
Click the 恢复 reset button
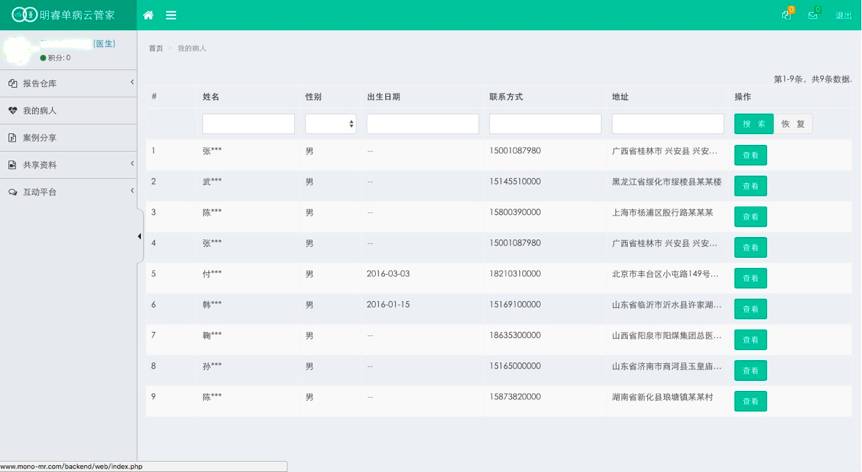tap(792, 124)
